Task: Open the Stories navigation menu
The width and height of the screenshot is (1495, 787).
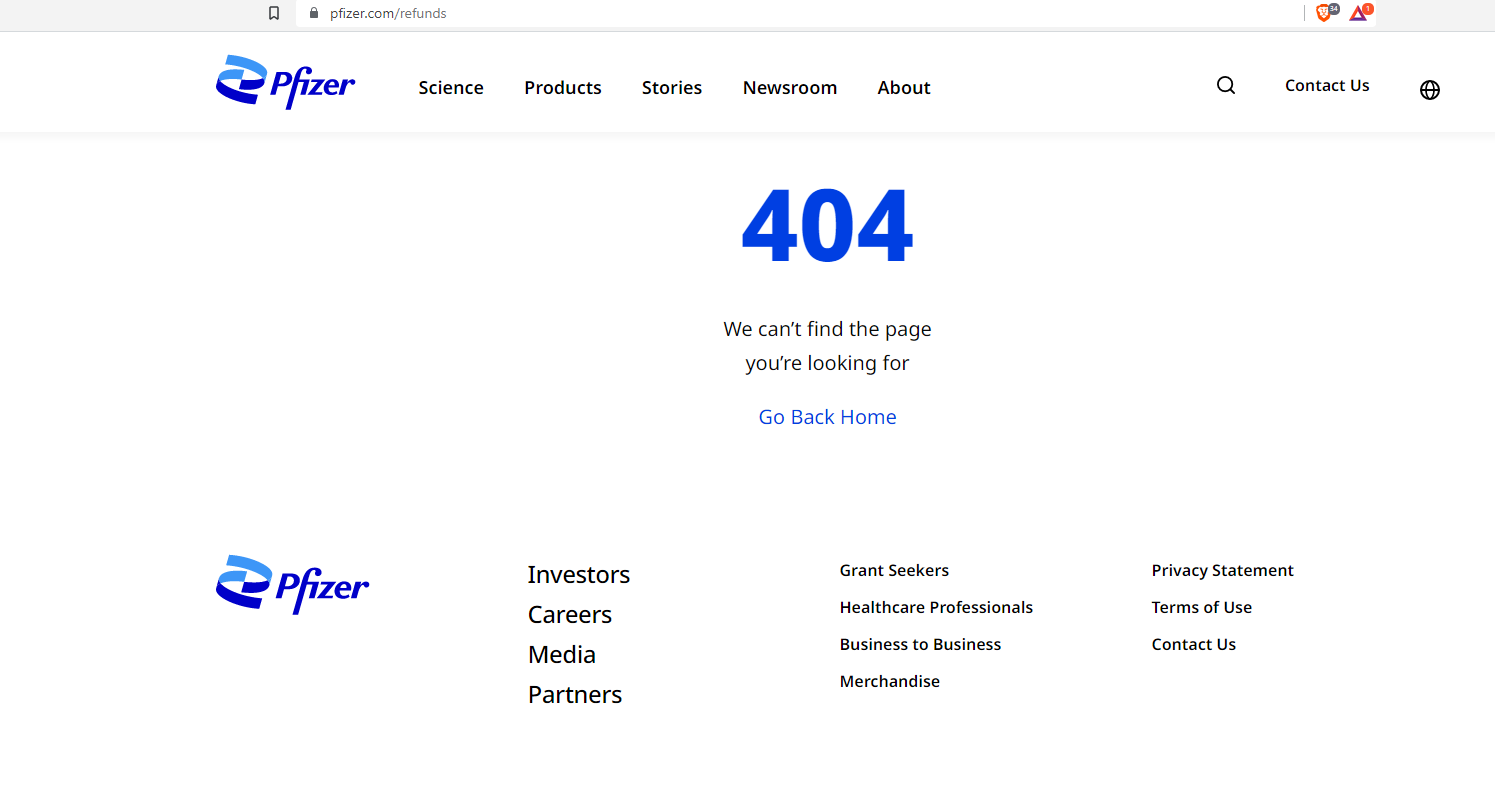Action: click(x=672, y=88)
